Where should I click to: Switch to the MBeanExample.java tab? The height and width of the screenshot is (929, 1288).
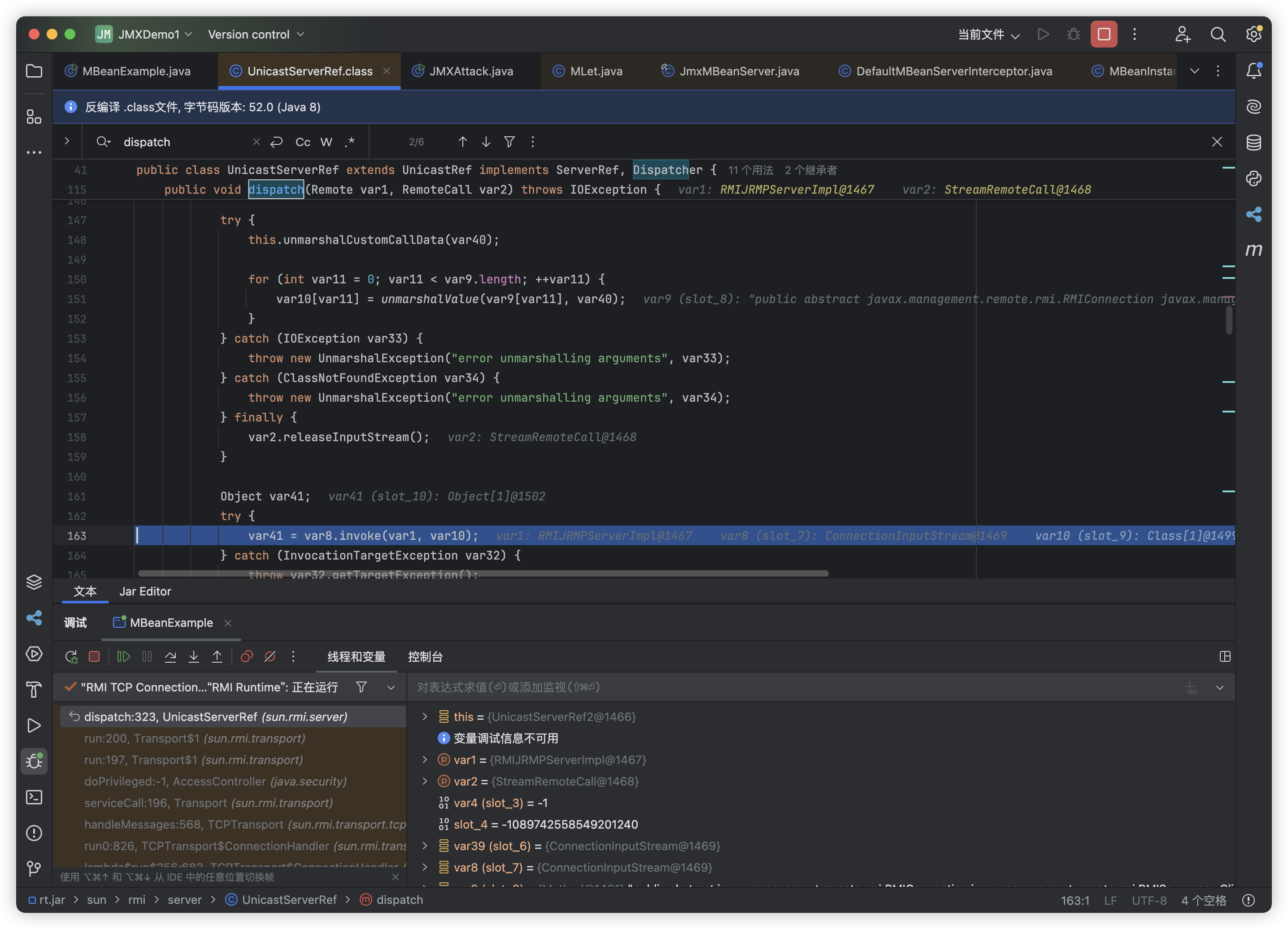pyautogui.click(x=136, y=72)
